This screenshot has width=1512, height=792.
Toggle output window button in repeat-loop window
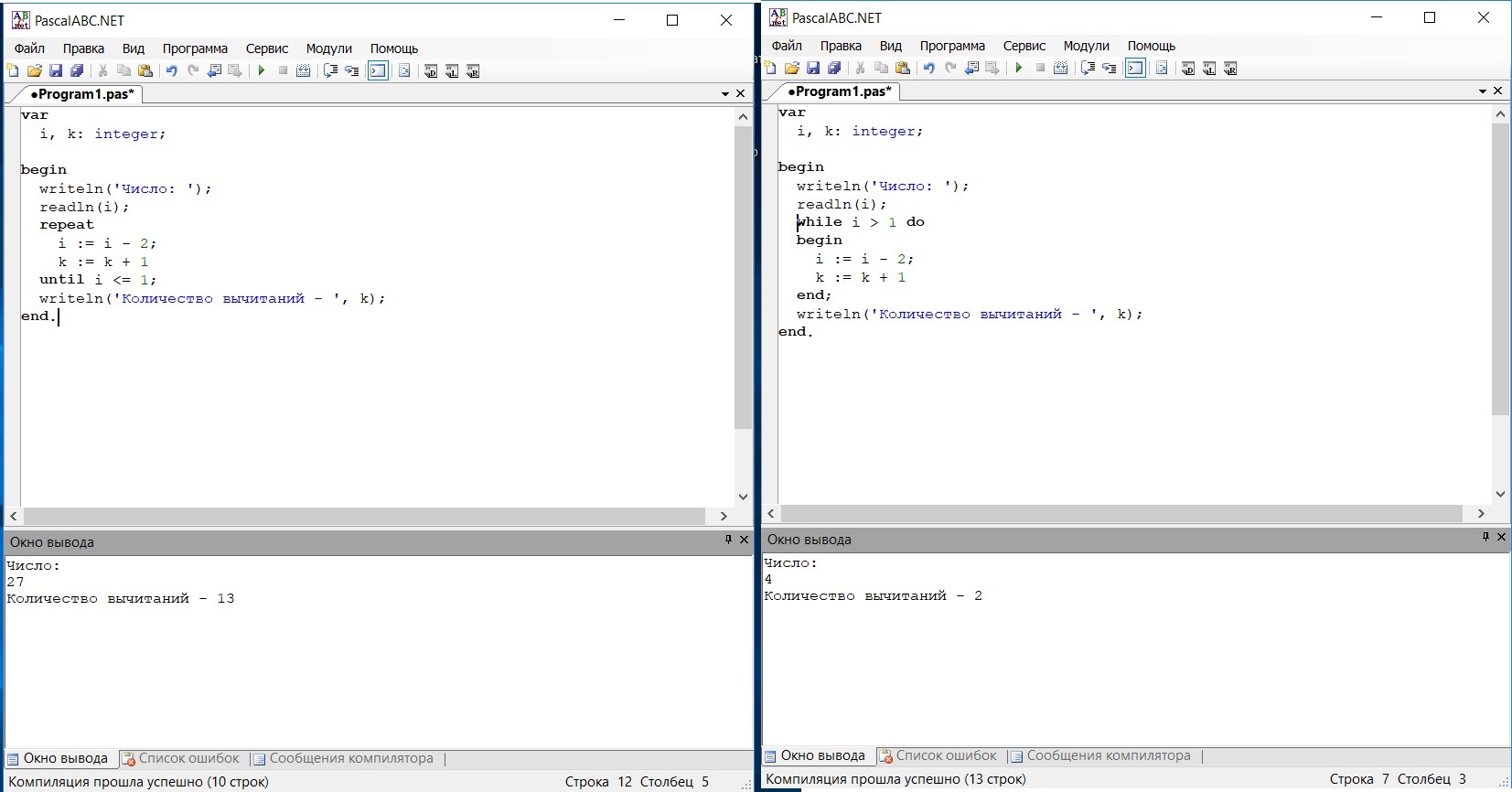coord(378,70)
